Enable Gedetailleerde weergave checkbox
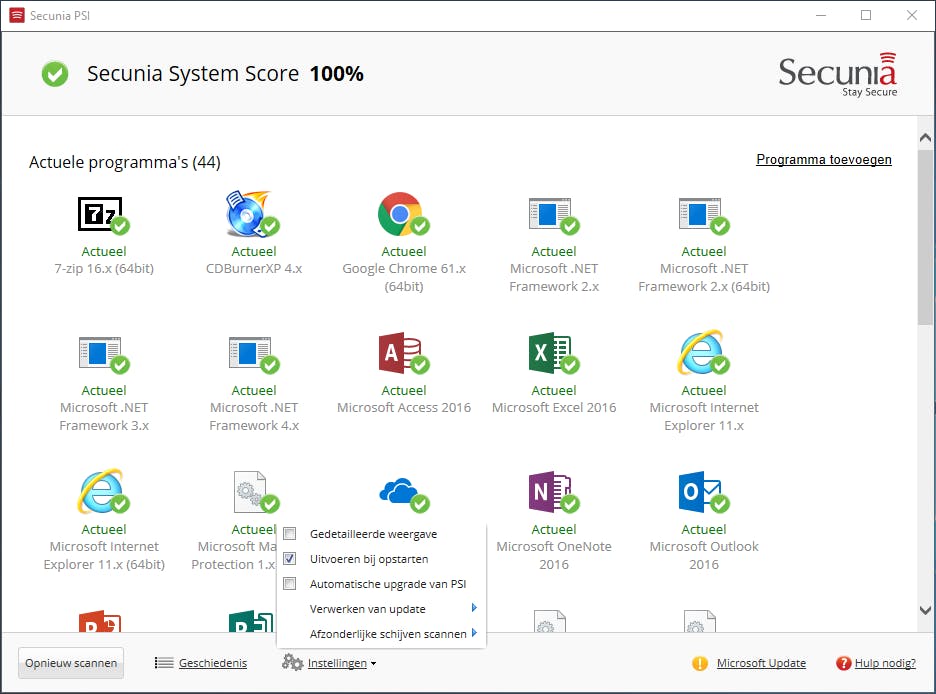Image resolution: width=936 pixels, height=694 pixels. coord(290,533)
